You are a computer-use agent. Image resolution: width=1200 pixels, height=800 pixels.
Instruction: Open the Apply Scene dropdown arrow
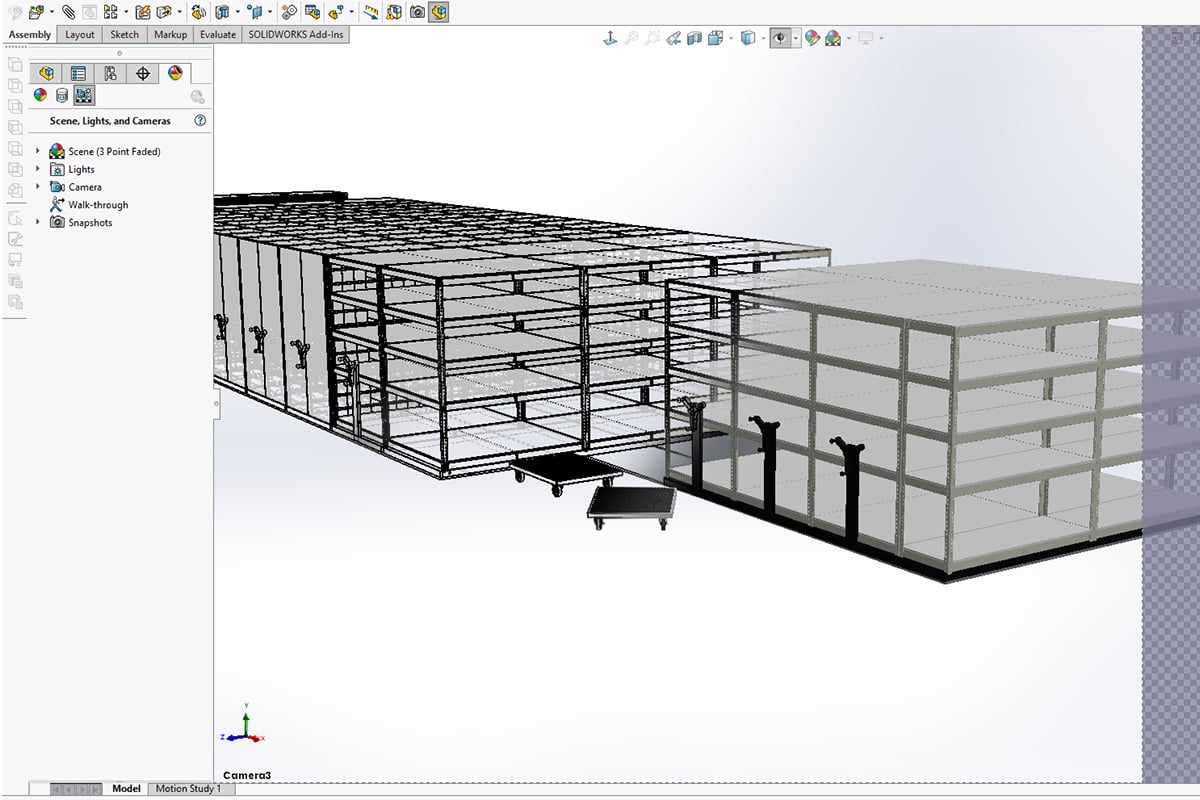(849, 38)
